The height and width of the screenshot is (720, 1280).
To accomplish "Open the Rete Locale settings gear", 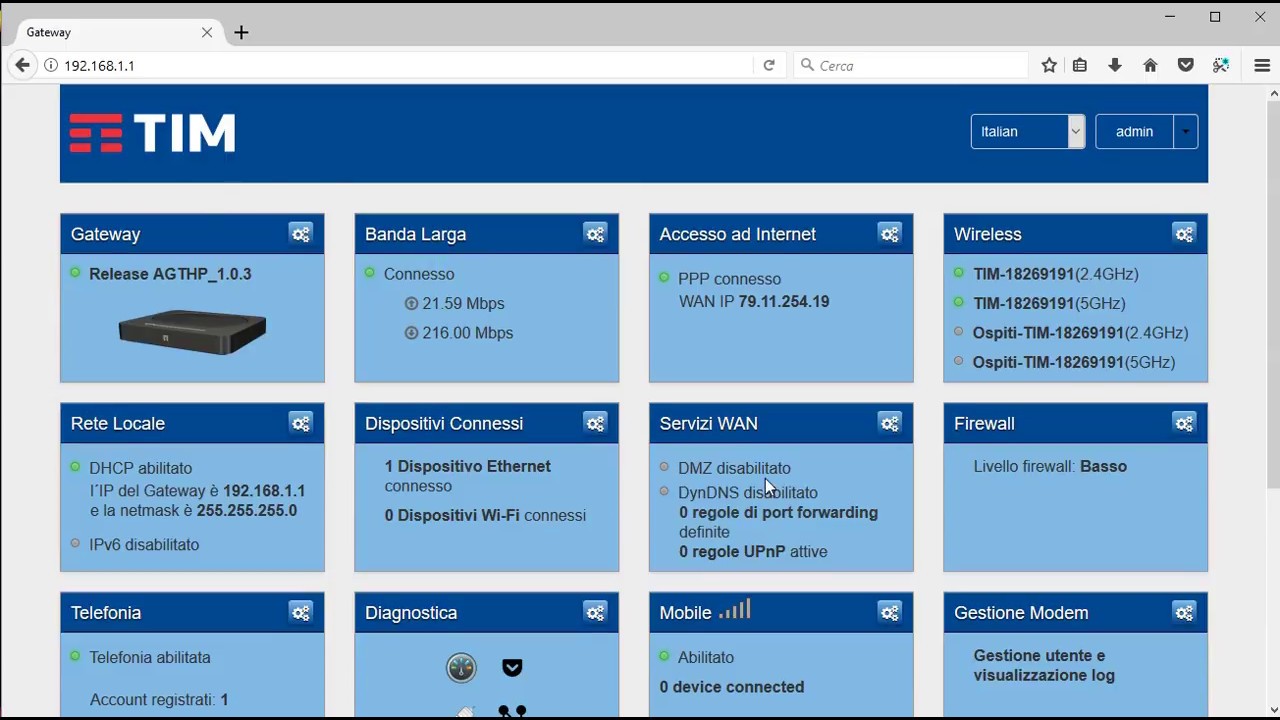I will (301, 423).
